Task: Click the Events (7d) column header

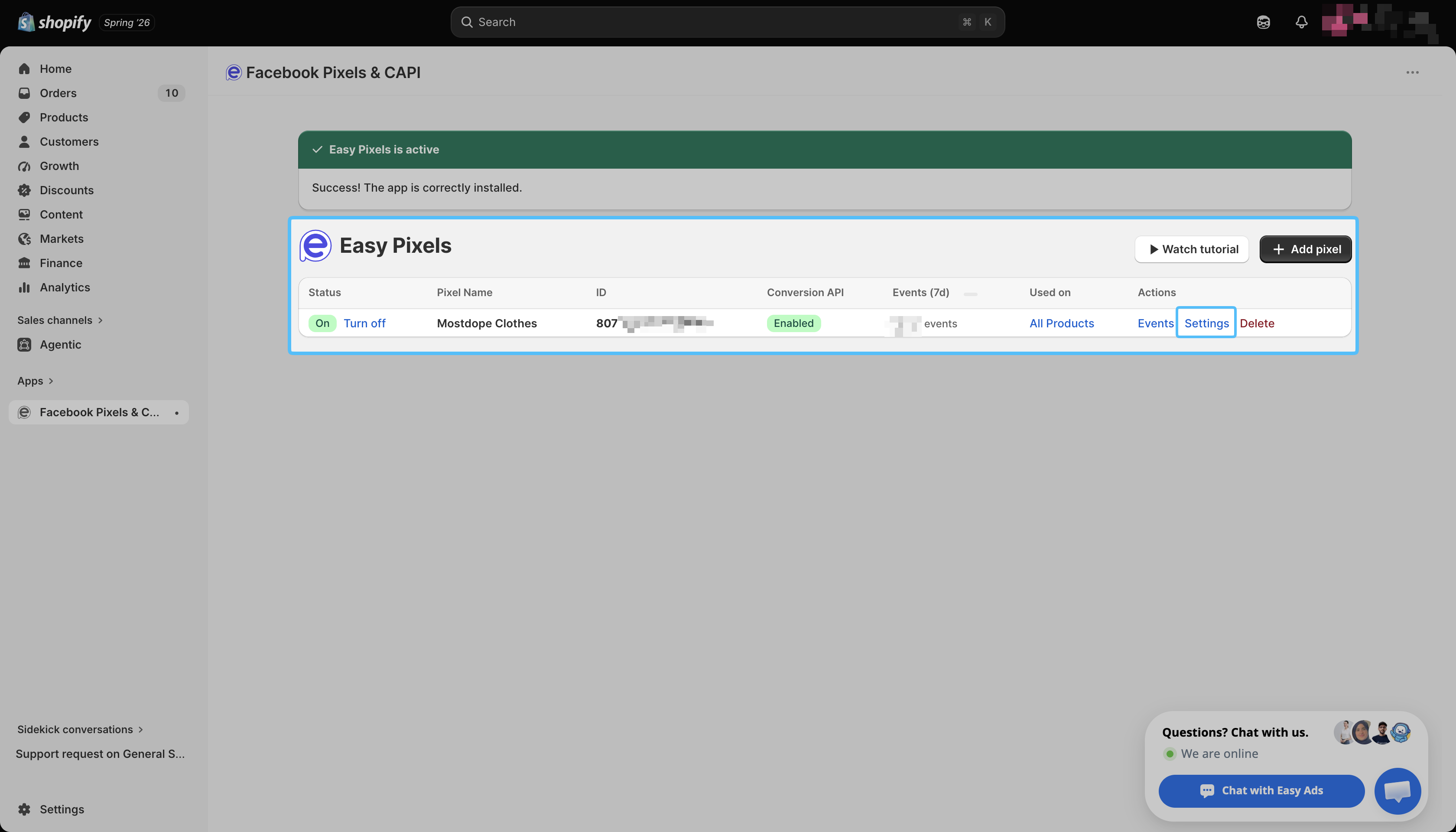Action: pyautogui.click(x=920, y=293)
